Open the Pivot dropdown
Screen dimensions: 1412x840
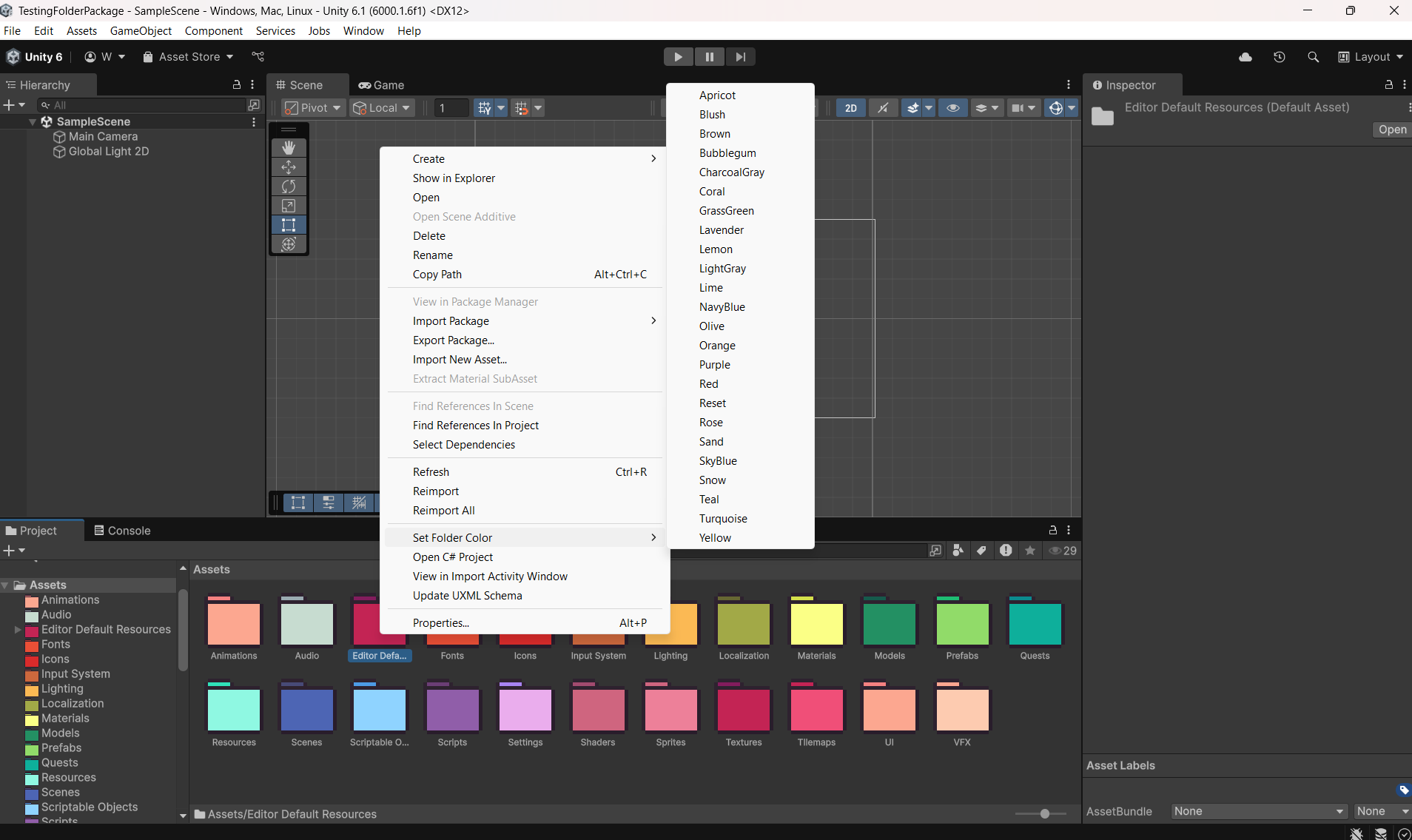[313, 108]
